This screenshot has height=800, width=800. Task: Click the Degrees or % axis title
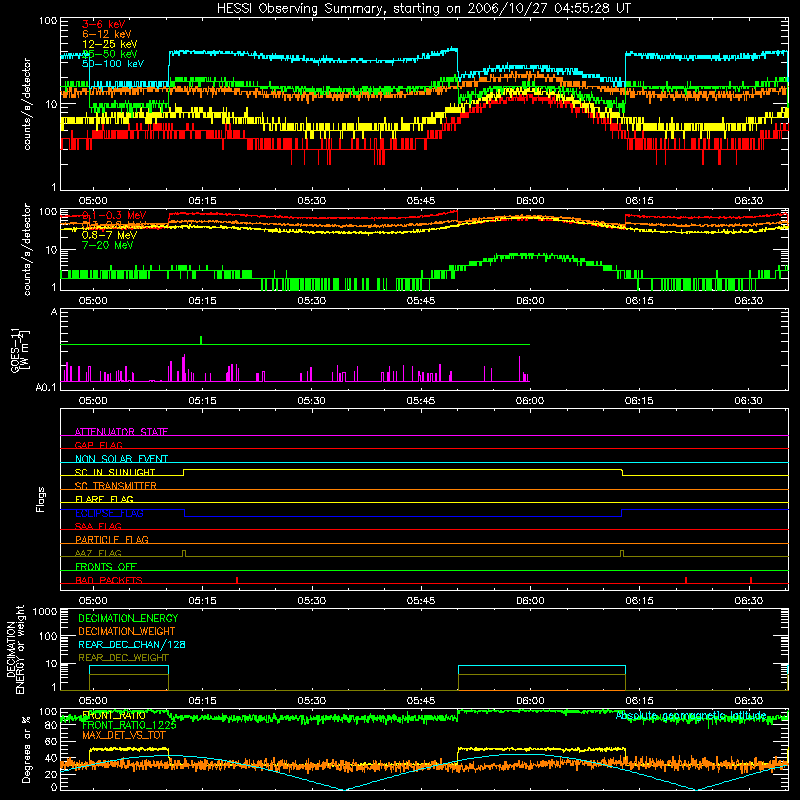point(26,749)
